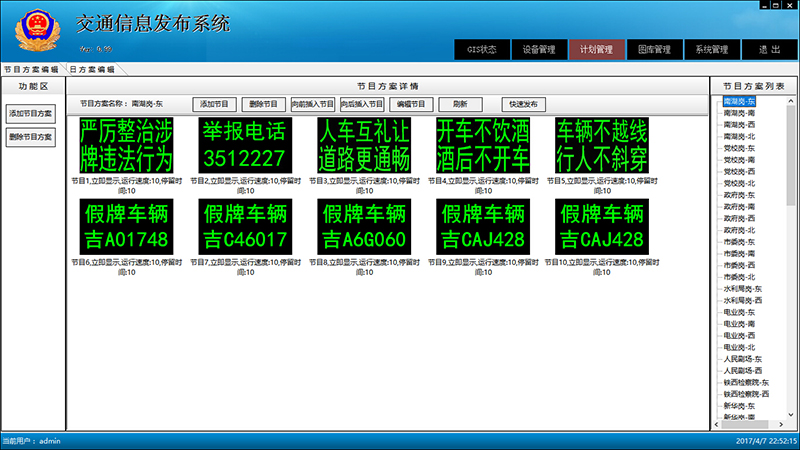The image size is (800, 450).
Task: Select the 吉A01748 fake plate thumbnail
Action: [125, 226]
